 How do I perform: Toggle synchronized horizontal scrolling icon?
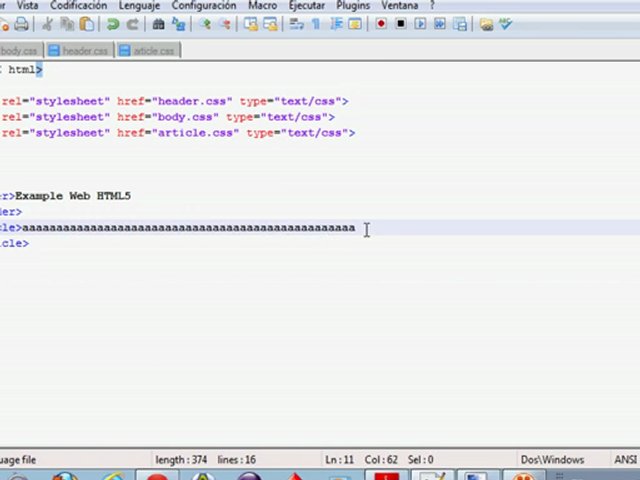pyautogui.click(x=270, y=24)
